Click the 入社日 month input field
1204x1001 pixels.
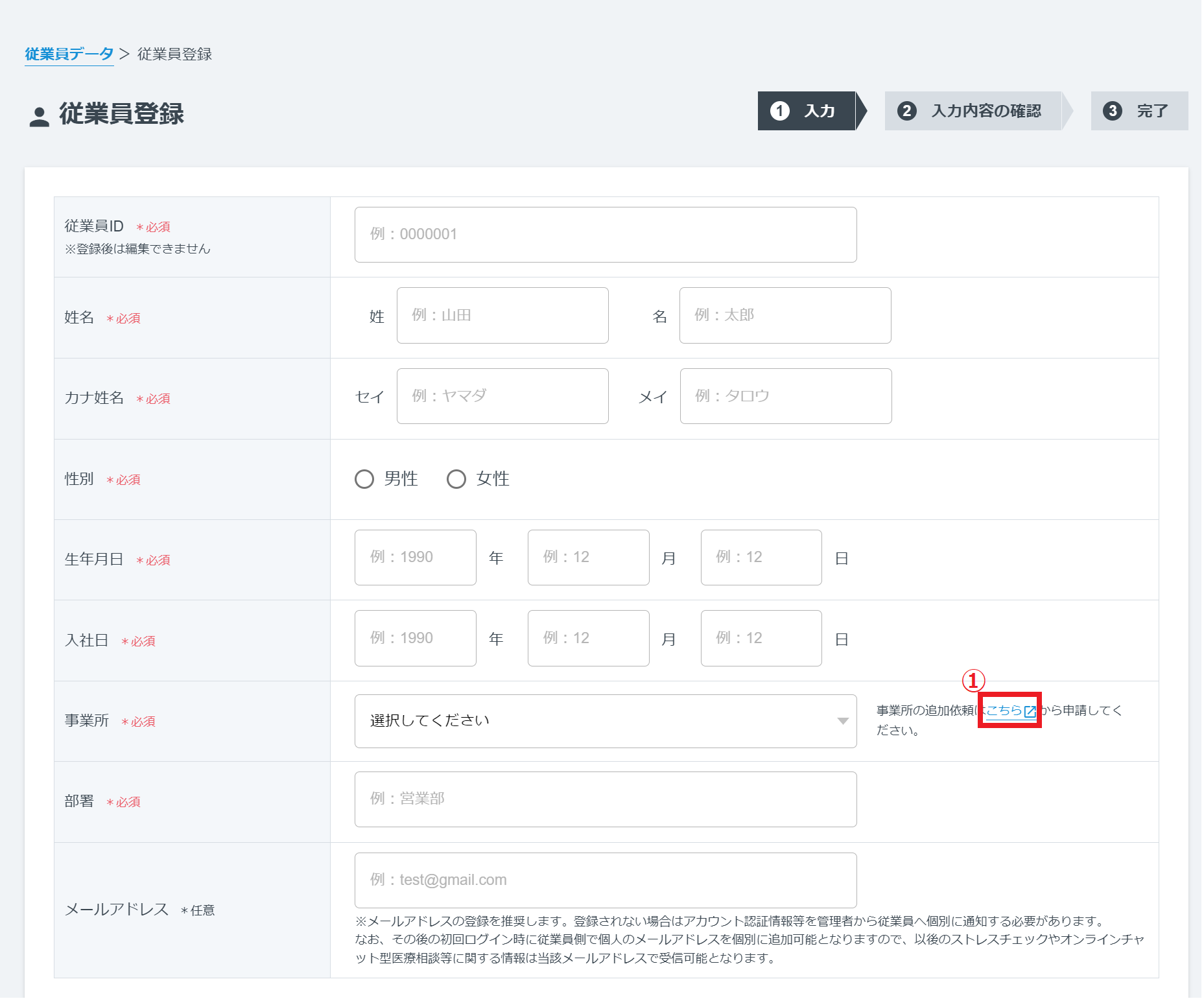pos(588,639)
